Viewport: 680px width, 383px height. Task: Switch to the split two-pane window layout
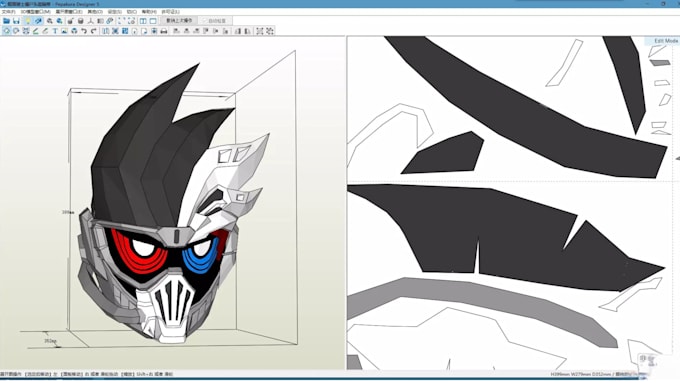pyautogui.click(x=143, y=21)
